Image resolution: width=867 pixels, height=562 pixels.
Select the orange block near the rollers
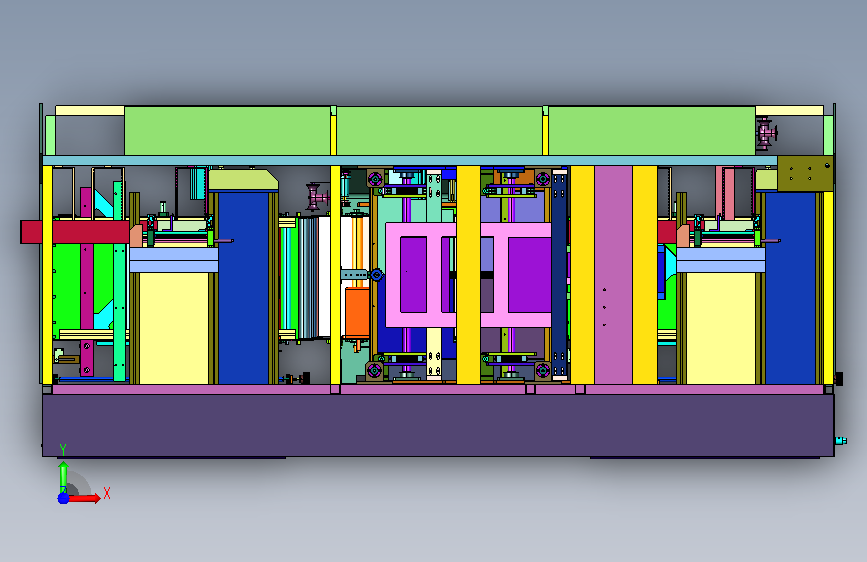click(x=357, y=311)
